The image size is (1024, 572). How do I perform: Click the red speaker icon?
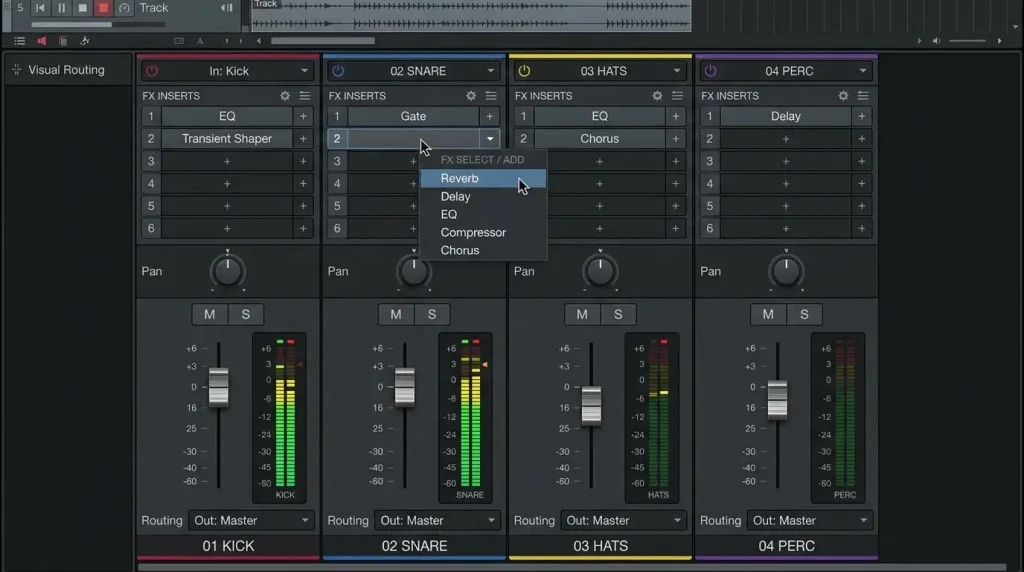tap(41, 40)
